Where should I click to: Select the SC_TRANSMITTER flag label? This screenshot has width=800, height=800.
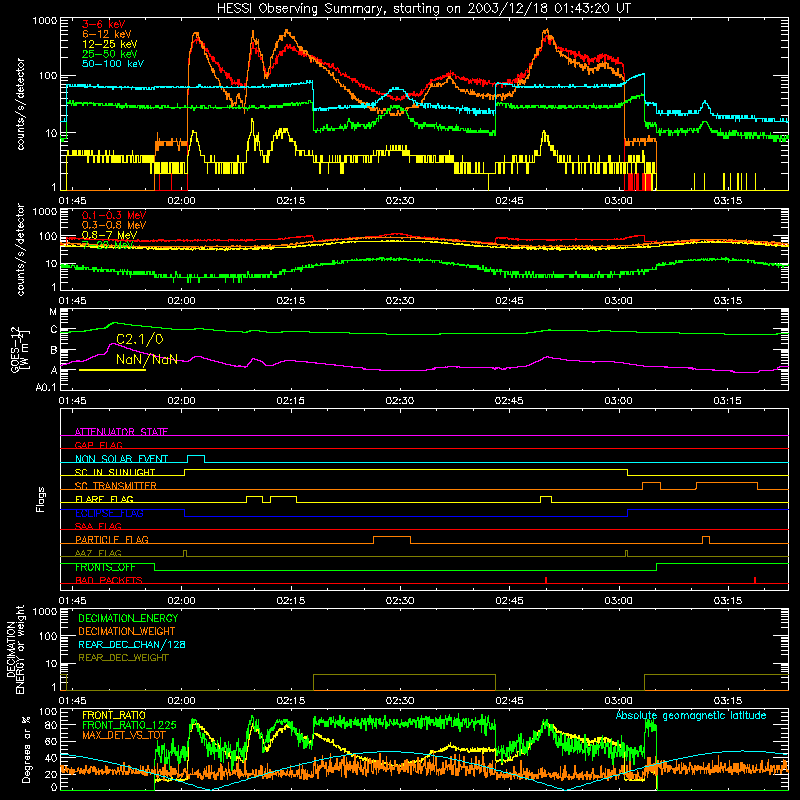tap(116, 486)
